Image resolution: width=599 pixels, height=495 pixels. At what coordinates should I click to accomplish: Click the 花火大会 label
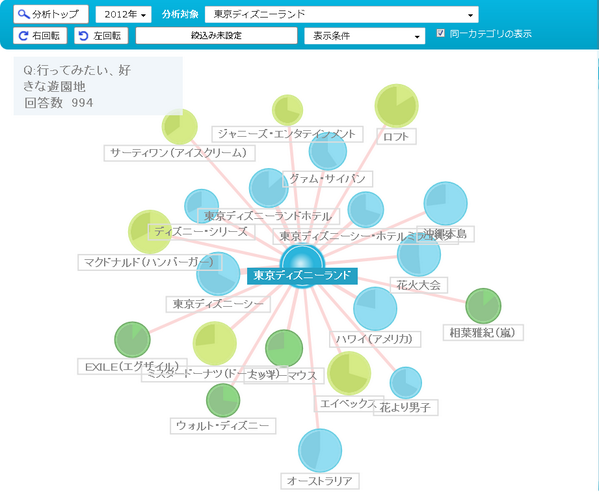click(x=419, y=285)
